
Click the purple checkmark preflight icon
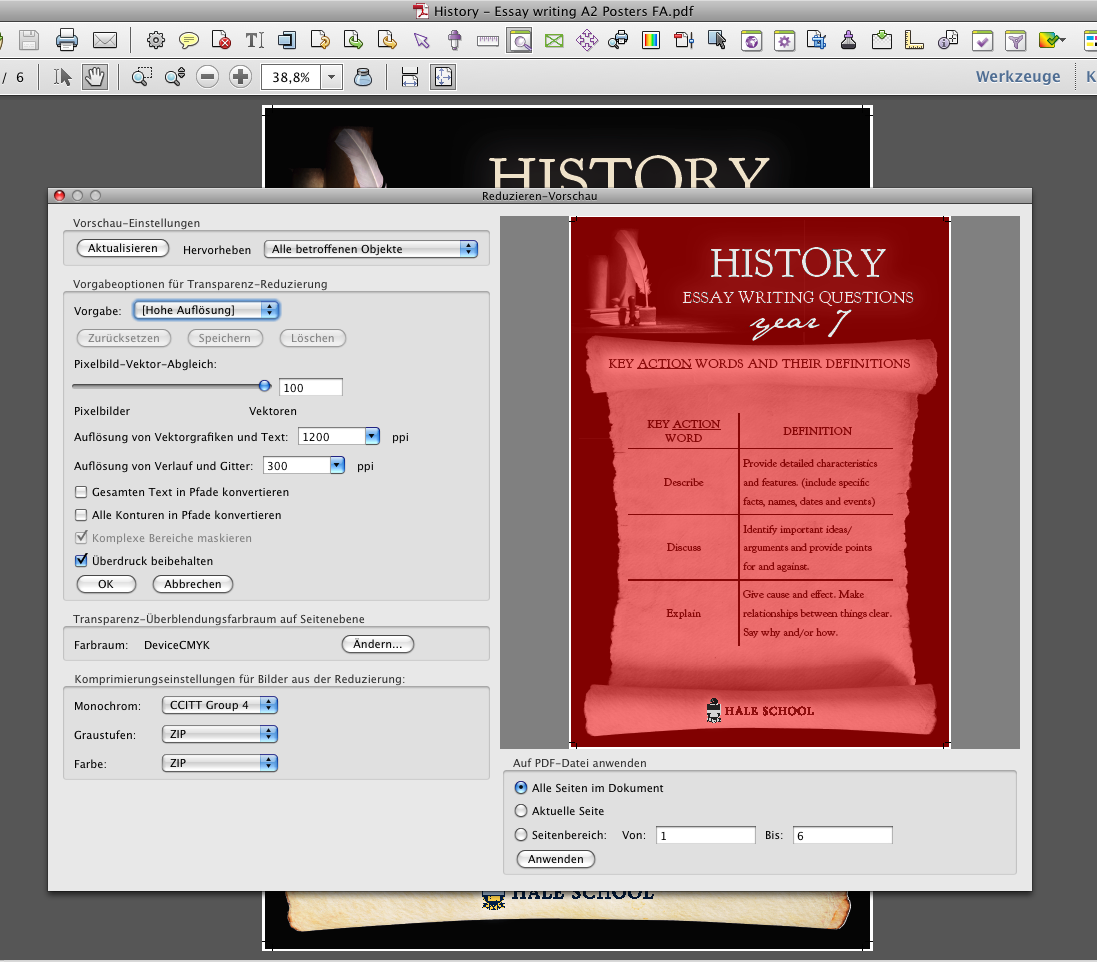click(x=982, y=41)
